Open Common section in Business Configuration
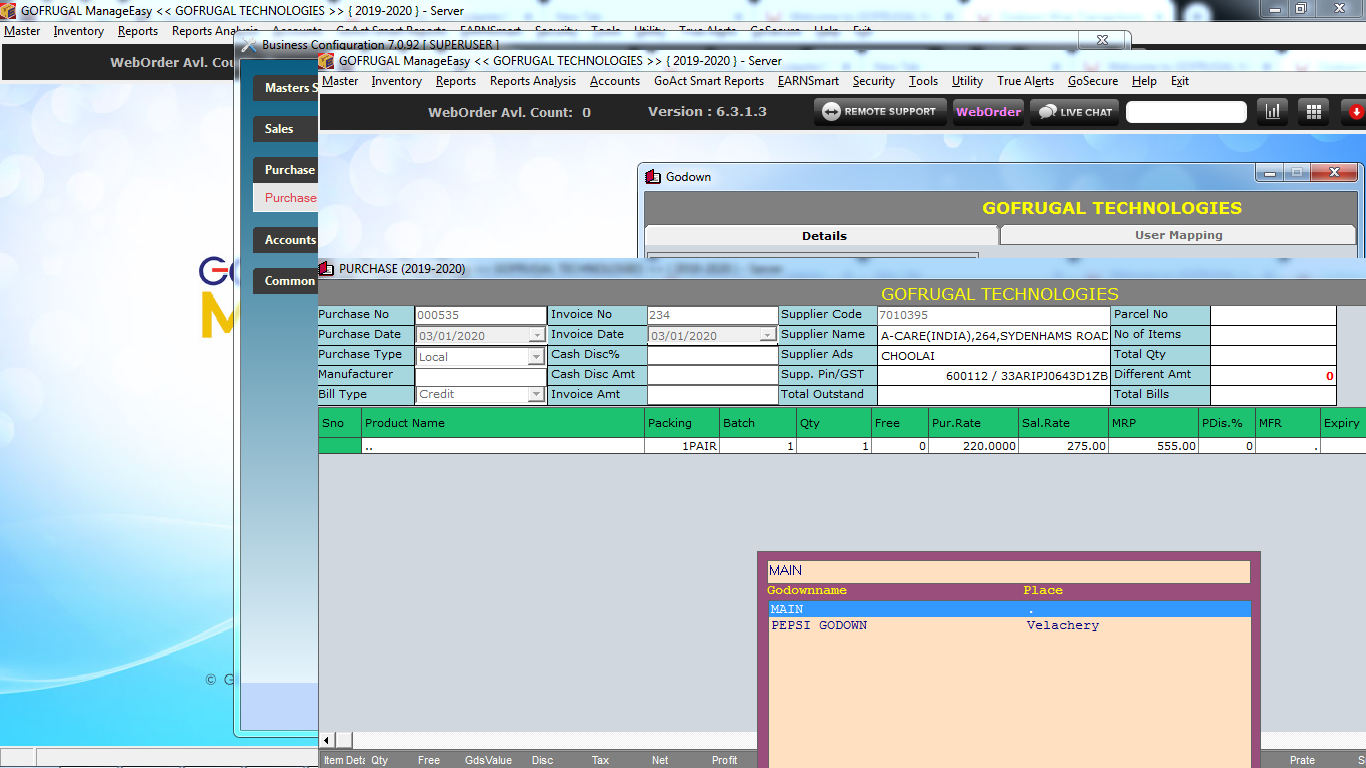The width and height of the screenshot is (1366, 768). click(286, 281)
